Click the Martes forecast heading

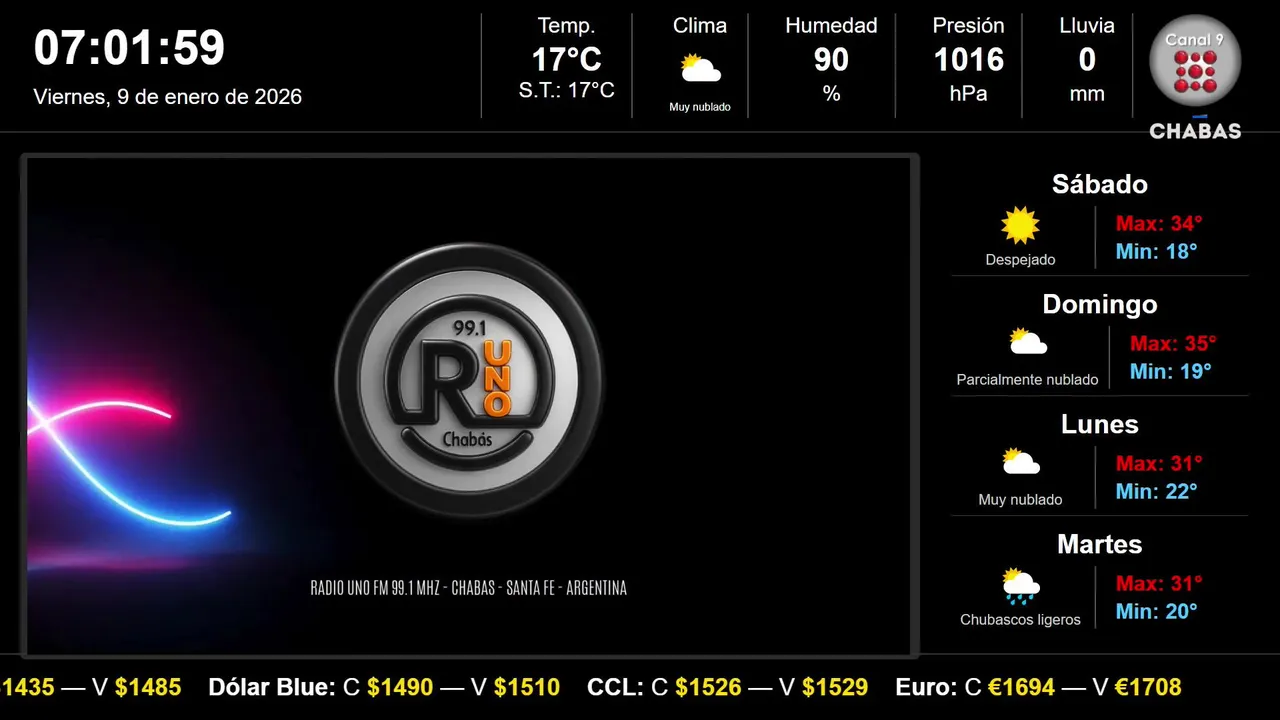tap(1100, 544)
